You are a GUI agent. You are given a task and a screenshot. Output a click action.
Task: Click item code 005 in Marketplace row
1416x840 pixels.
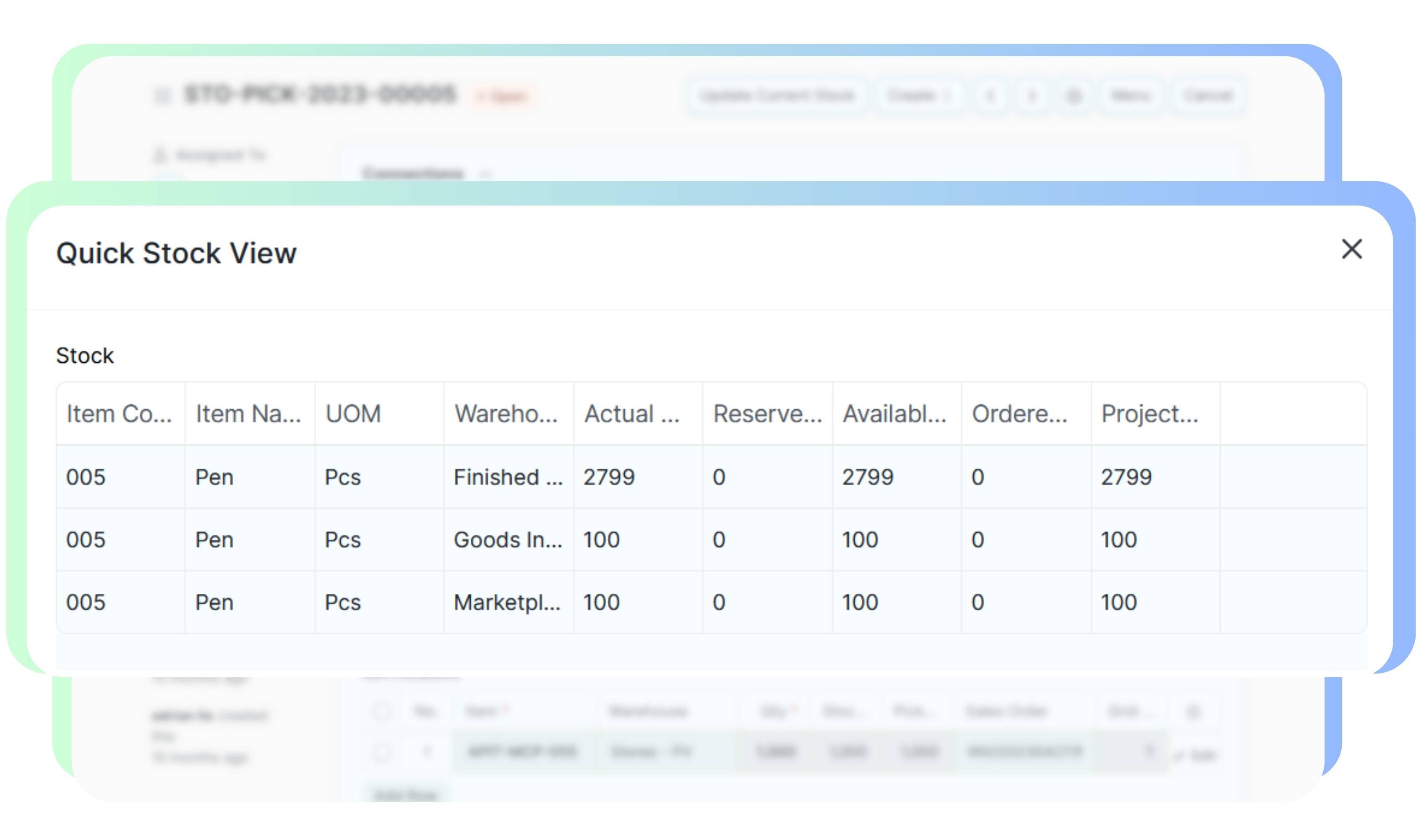(x=86, y=602)
